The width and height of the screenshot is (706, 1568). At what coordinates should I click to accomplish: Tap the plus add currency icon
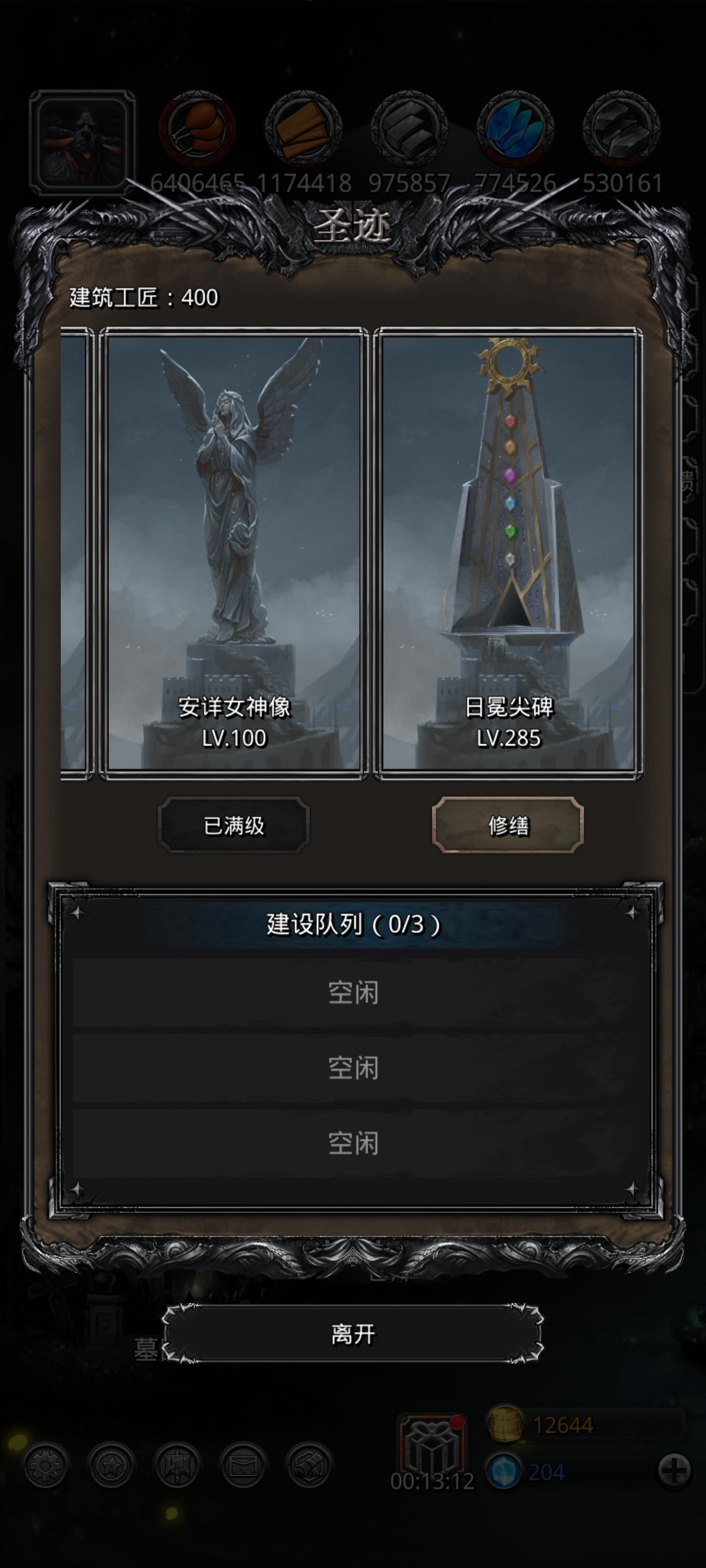[x=675, y=1470]
